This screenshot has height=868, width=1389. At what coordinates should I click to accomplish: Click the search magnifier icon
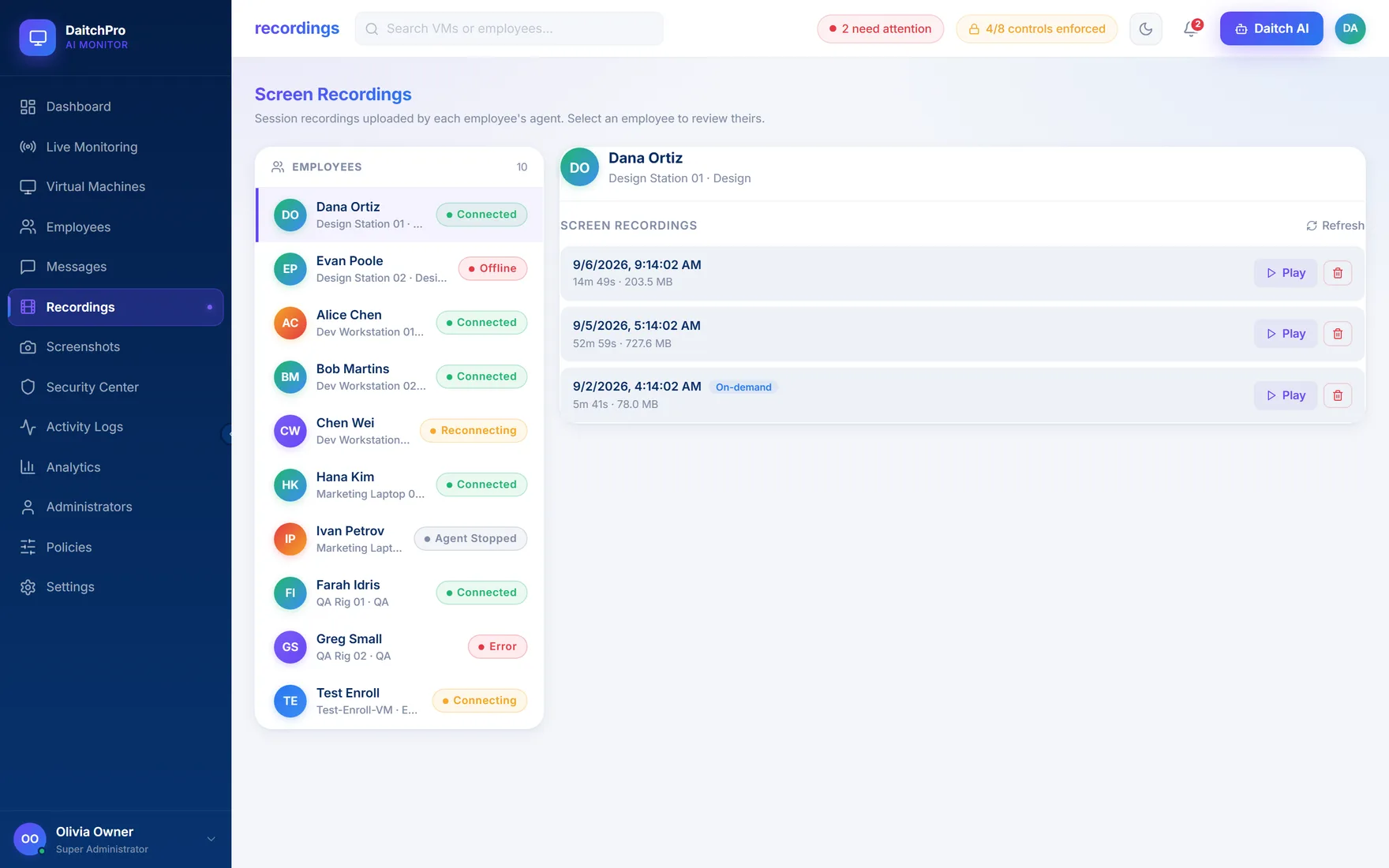(372, 28)
